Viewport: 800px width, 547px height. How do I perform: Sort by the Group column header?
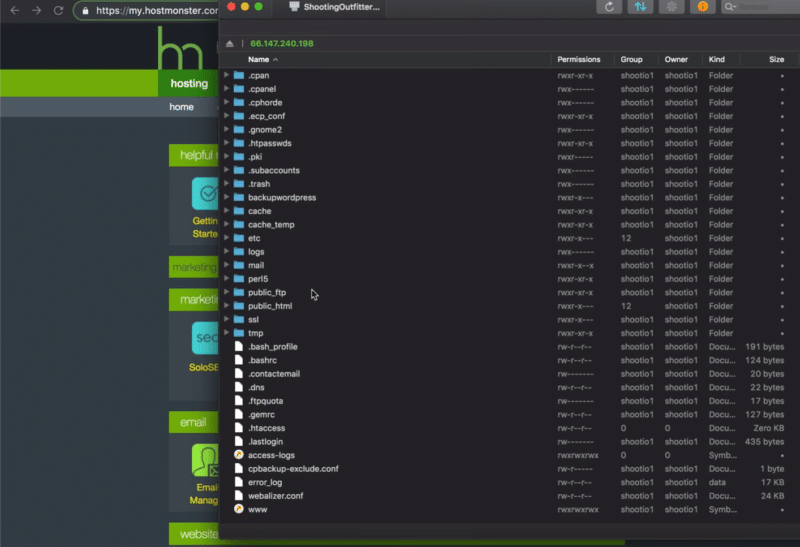tap(631, 60)
